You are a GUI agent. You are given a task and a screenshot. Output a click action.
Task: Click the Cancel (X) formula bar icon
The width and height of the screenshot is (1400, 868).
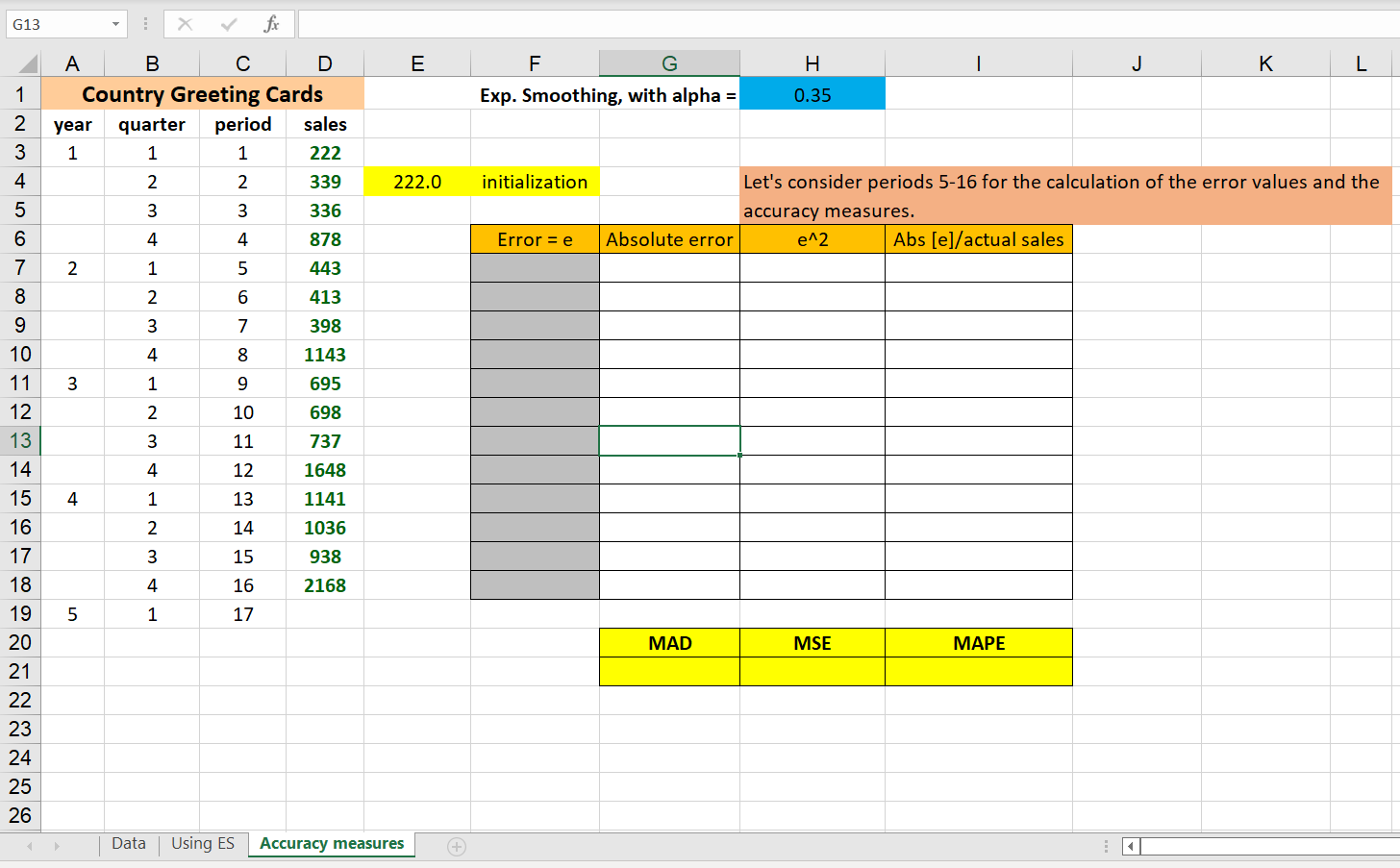pos(185,24)
